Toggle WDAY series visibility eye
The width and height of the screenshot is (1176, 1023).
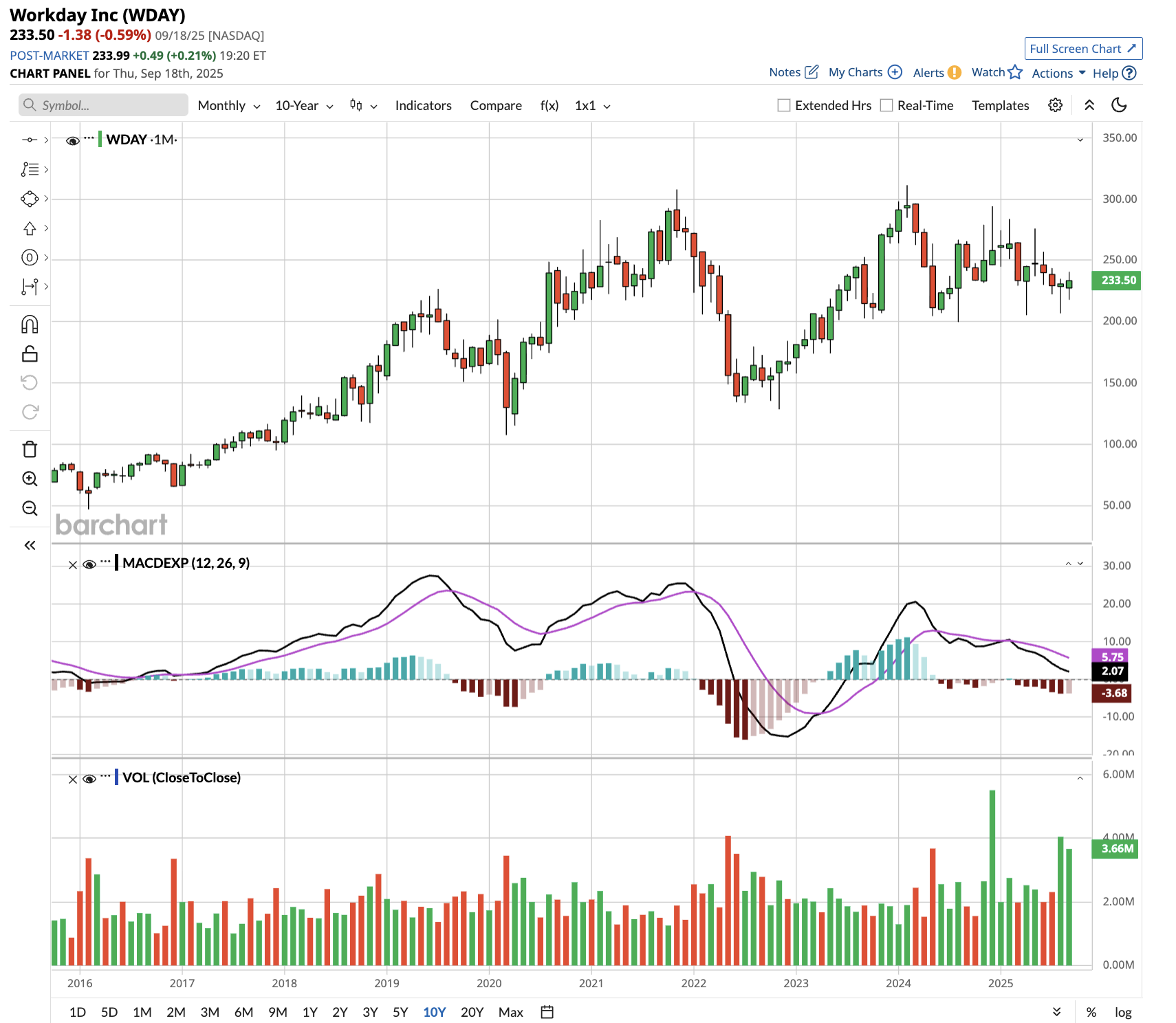point(72,140)
